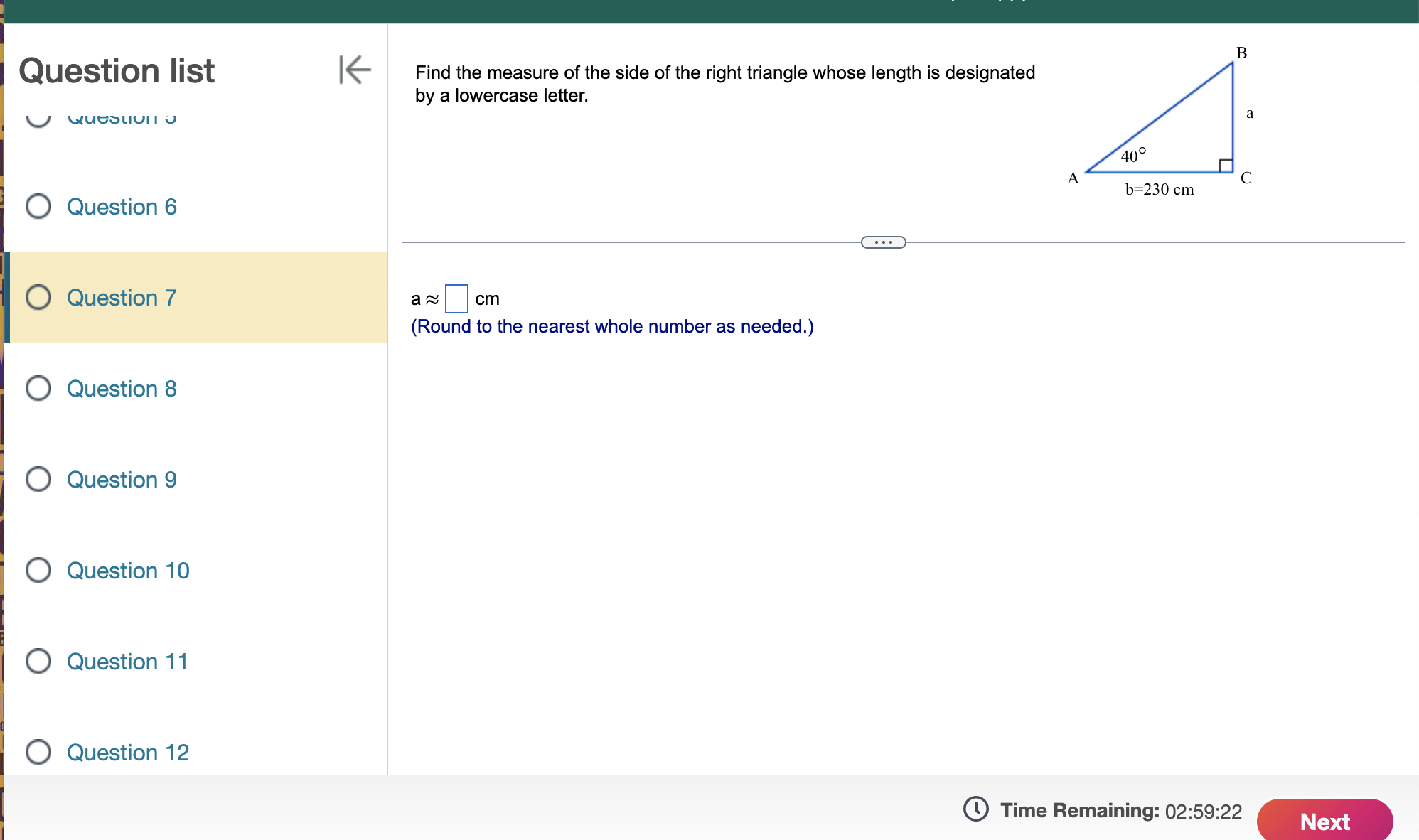Image resolution: width=1419 pixels, height=840 pixels.
Task: Open the Question 8 link
Action: coord(122,389)
